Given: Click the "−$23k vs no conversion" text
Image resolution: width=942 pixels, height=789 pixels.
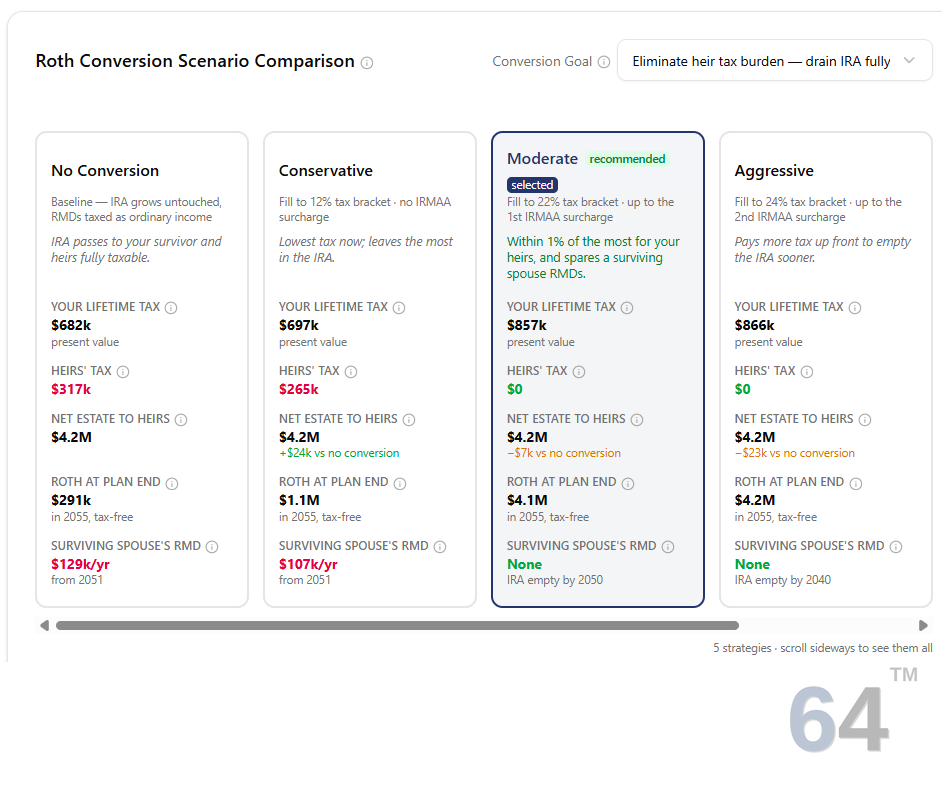Looking at the screenshot, I should tap(794, 453).
